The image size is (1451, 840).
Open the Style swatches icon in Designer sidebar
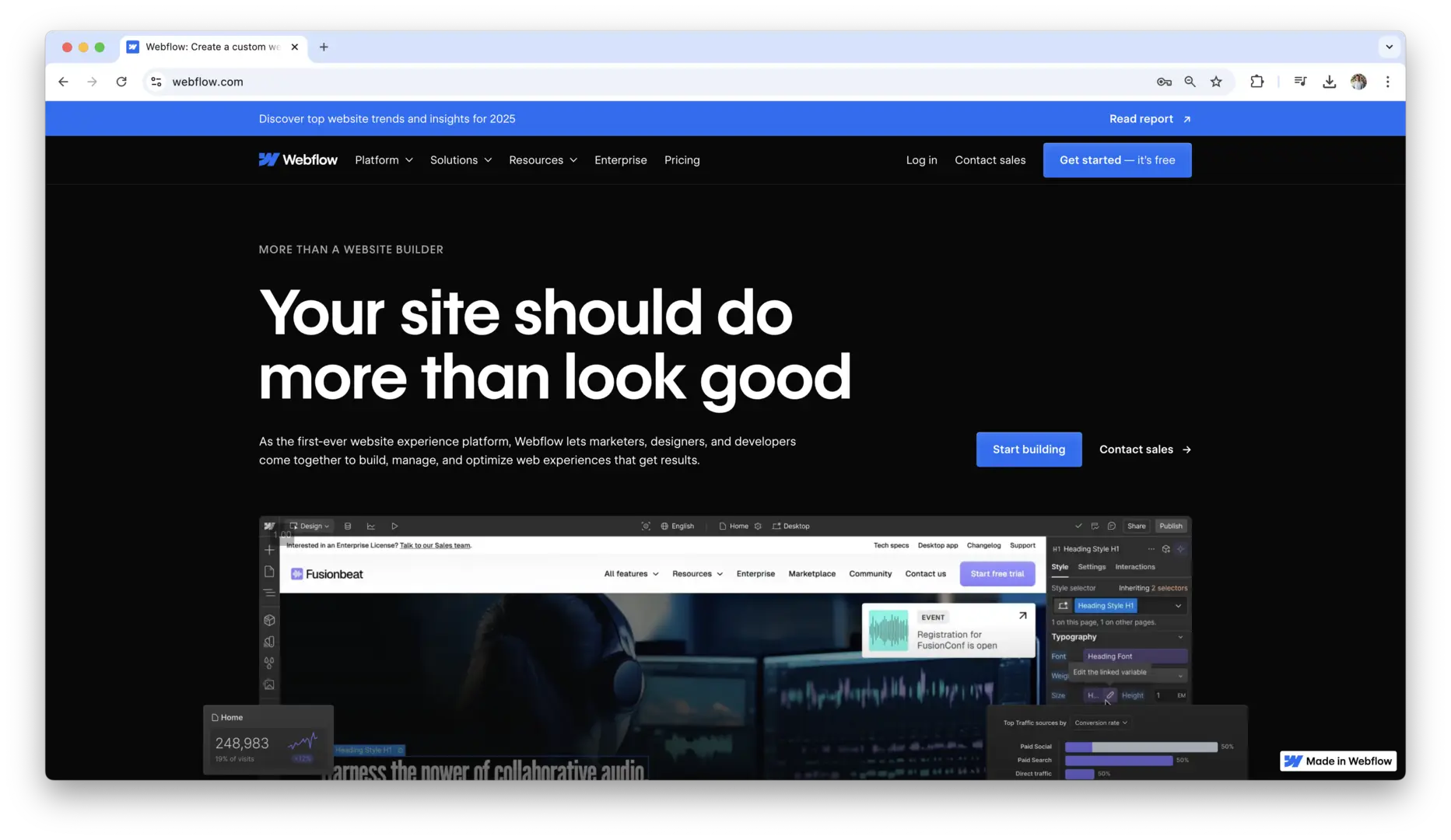(x=269, y=642)
